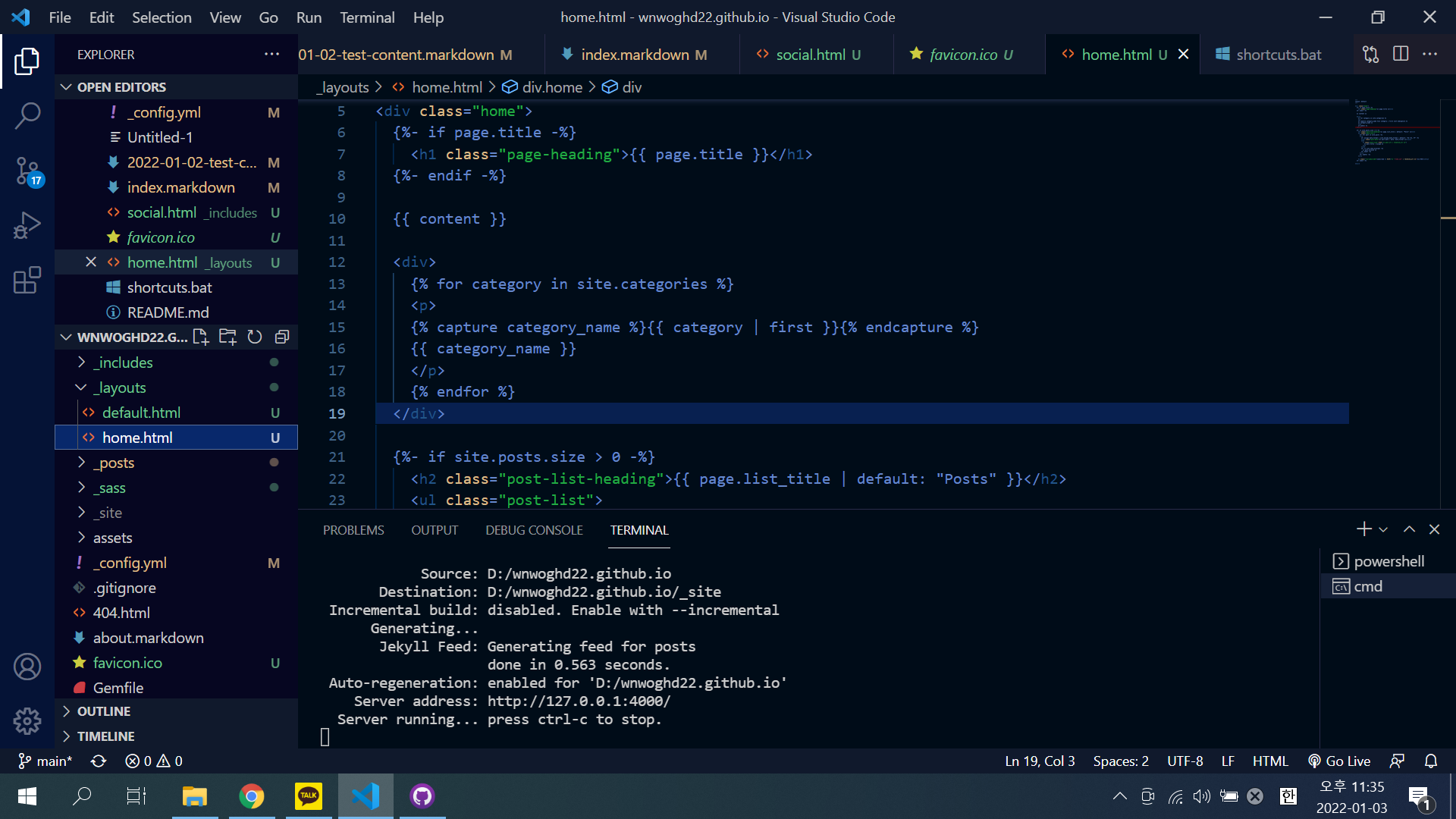The width and height of the screenshot is (1456, 819).
Task: Collapse the WNWOGHD22.G... workspace folder section
Action: click(x=121, y=337)
